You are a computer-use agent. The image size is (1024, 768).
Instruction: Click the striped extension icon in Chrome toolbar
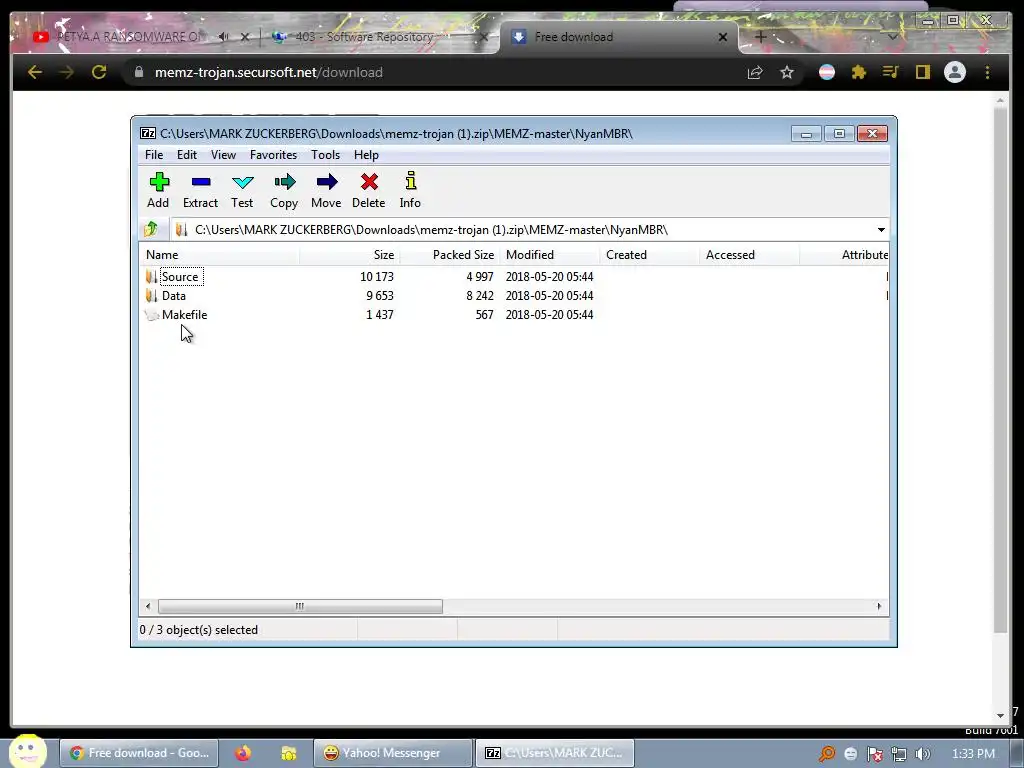827,72
